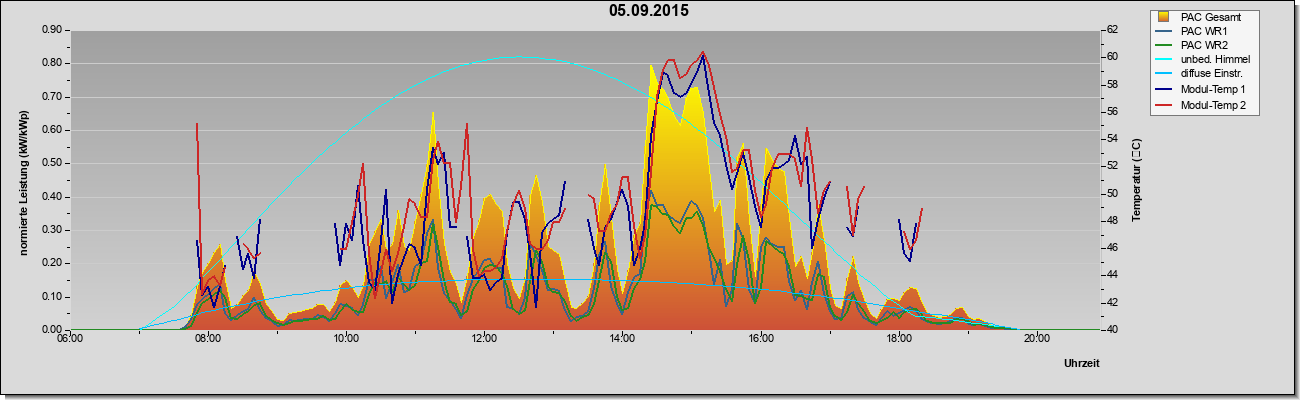Click the 16:00 time axis tick
1300x400 pixels.
[761, 338]
